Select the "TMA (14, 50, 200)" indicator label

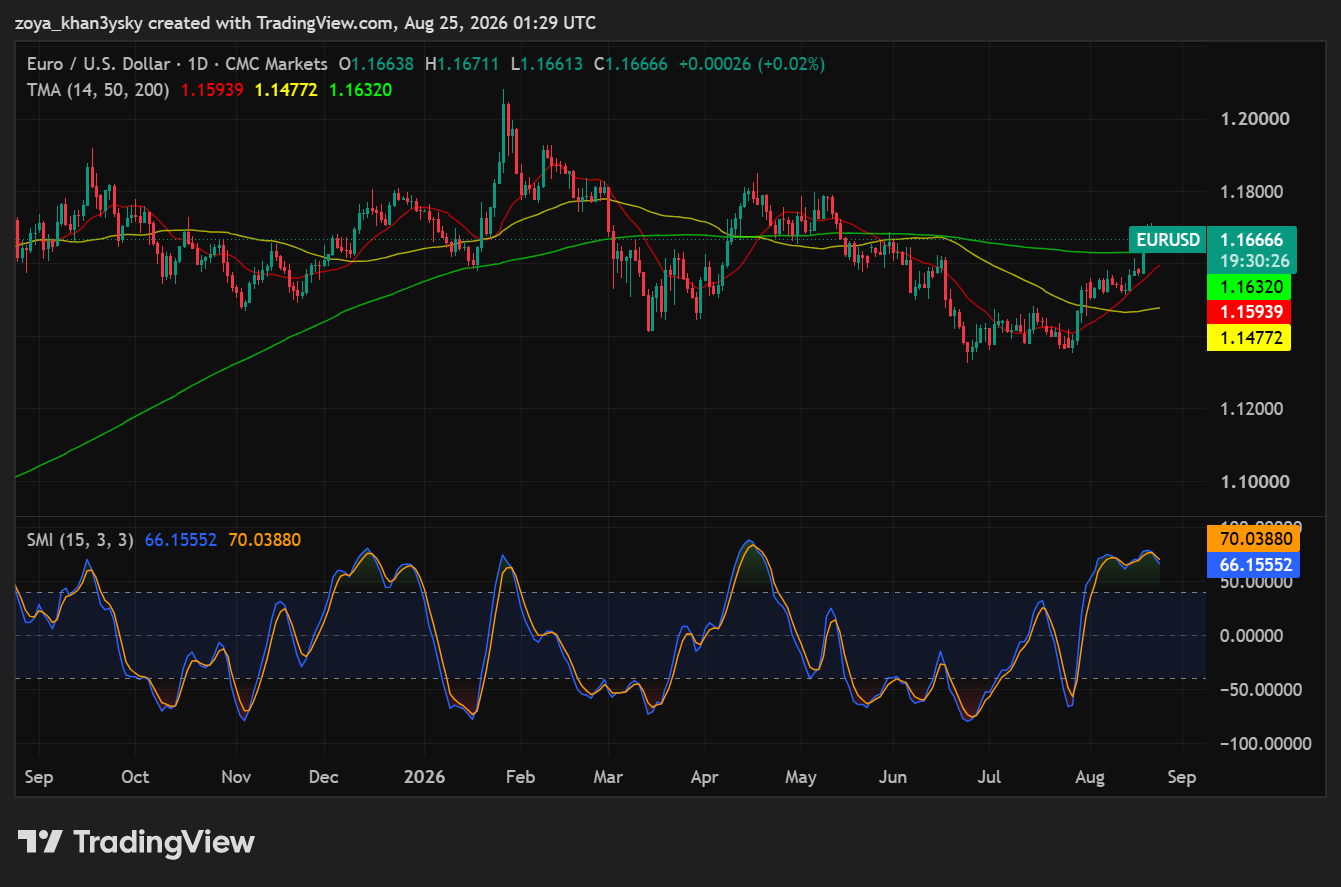[98, 90]
